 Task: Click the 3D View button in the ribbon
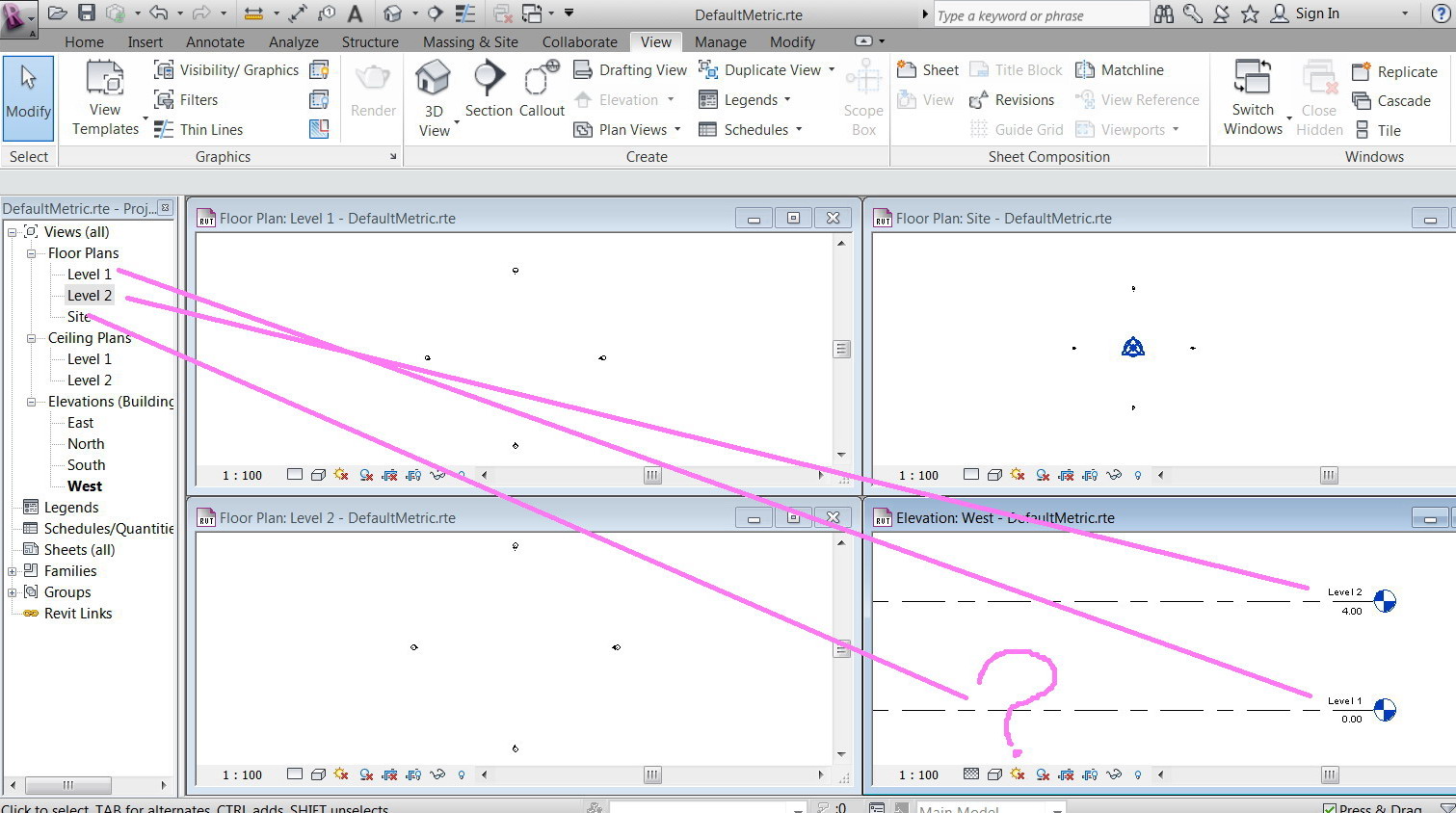(x=434, y=98)
